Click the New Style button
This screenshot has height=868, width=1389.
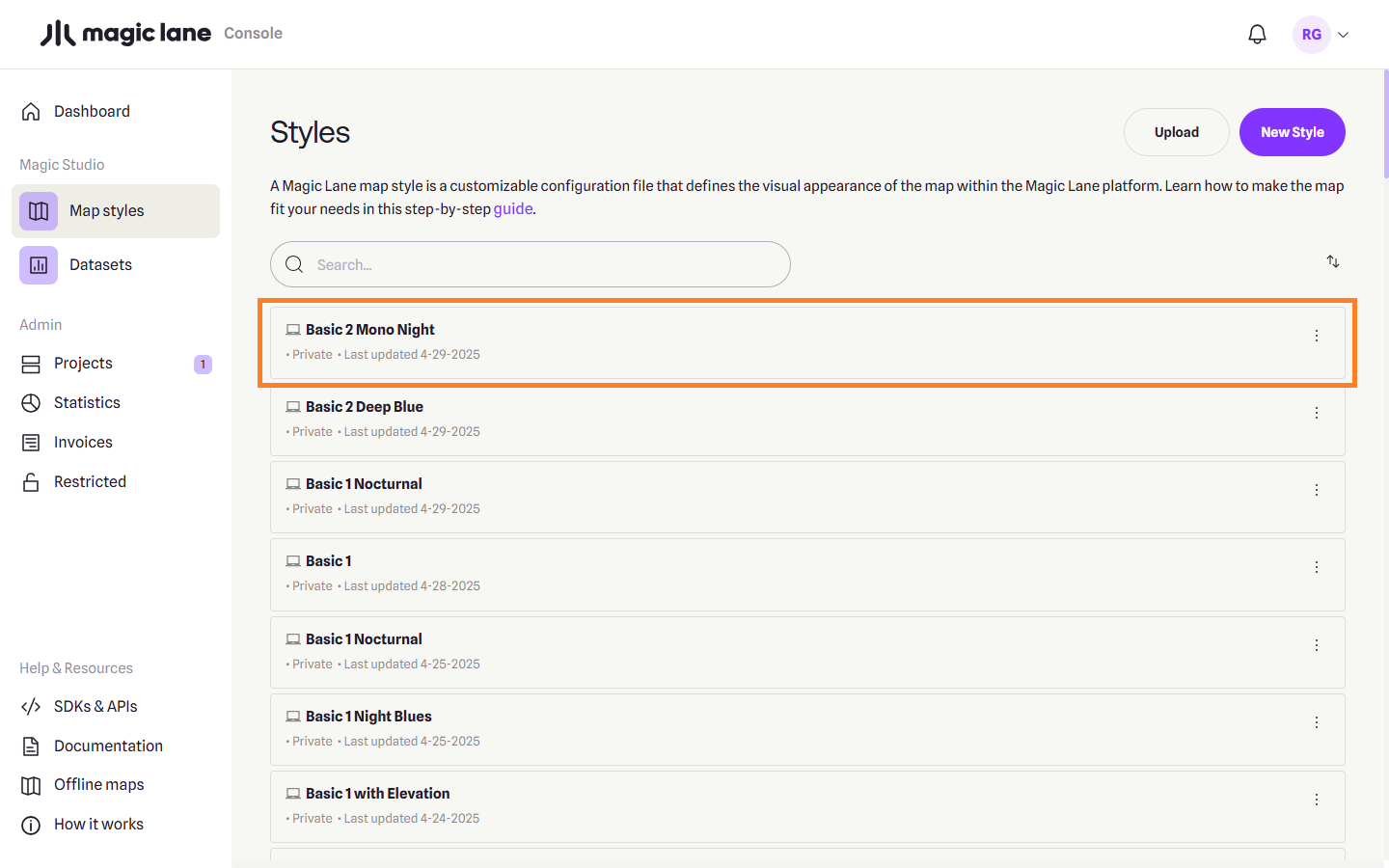(1292, 132)
